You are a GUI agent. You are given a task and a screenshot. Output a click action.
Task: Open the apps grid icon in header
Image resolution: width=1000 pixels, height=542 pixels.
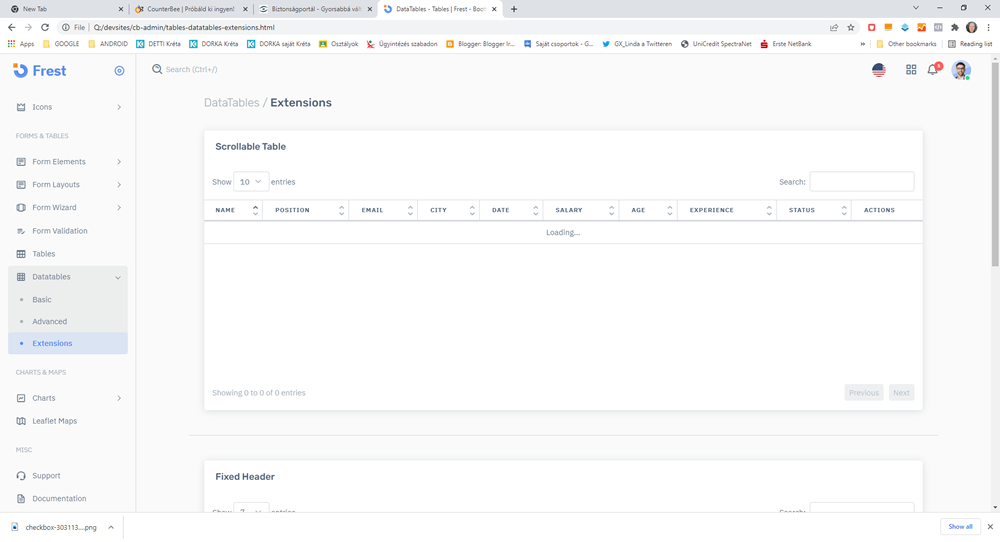coord(911,70)
